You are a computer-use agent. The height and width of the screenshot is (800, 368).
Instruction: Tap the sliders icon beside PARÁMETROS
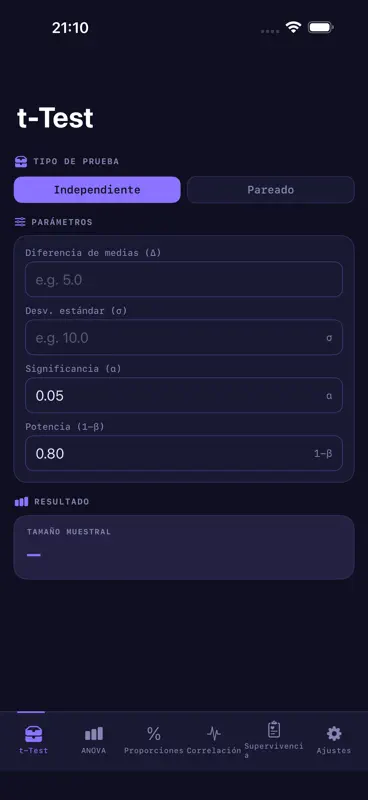[20, 222]
